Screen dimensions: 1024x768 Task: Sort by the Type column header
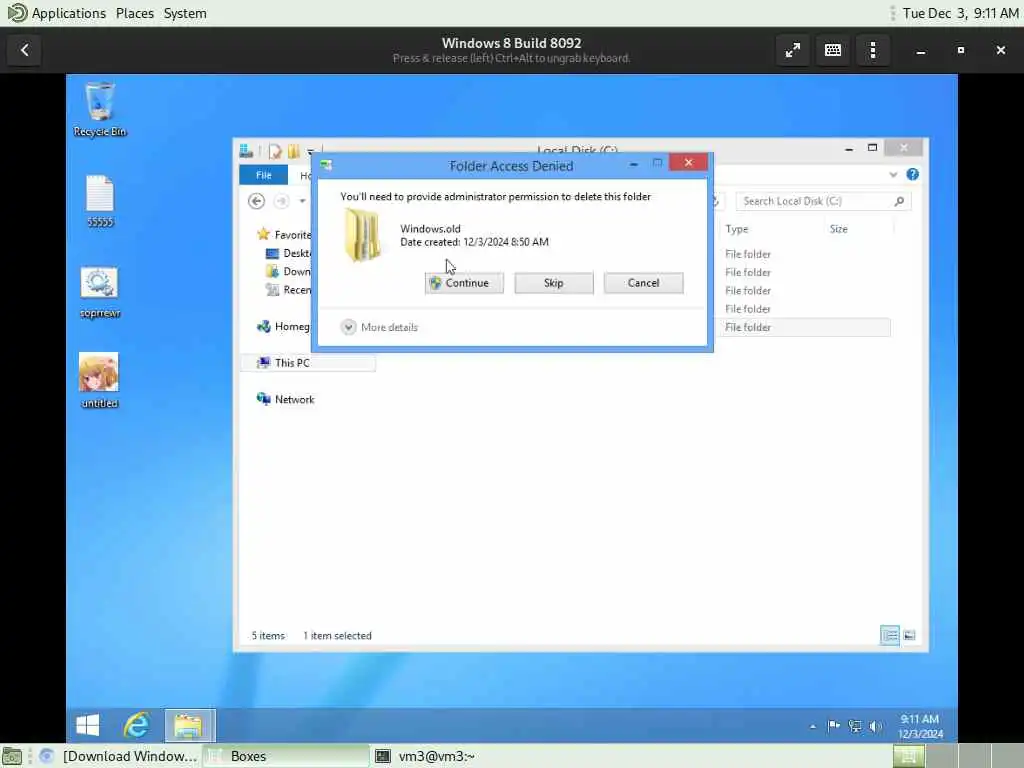tap(737, 229)
